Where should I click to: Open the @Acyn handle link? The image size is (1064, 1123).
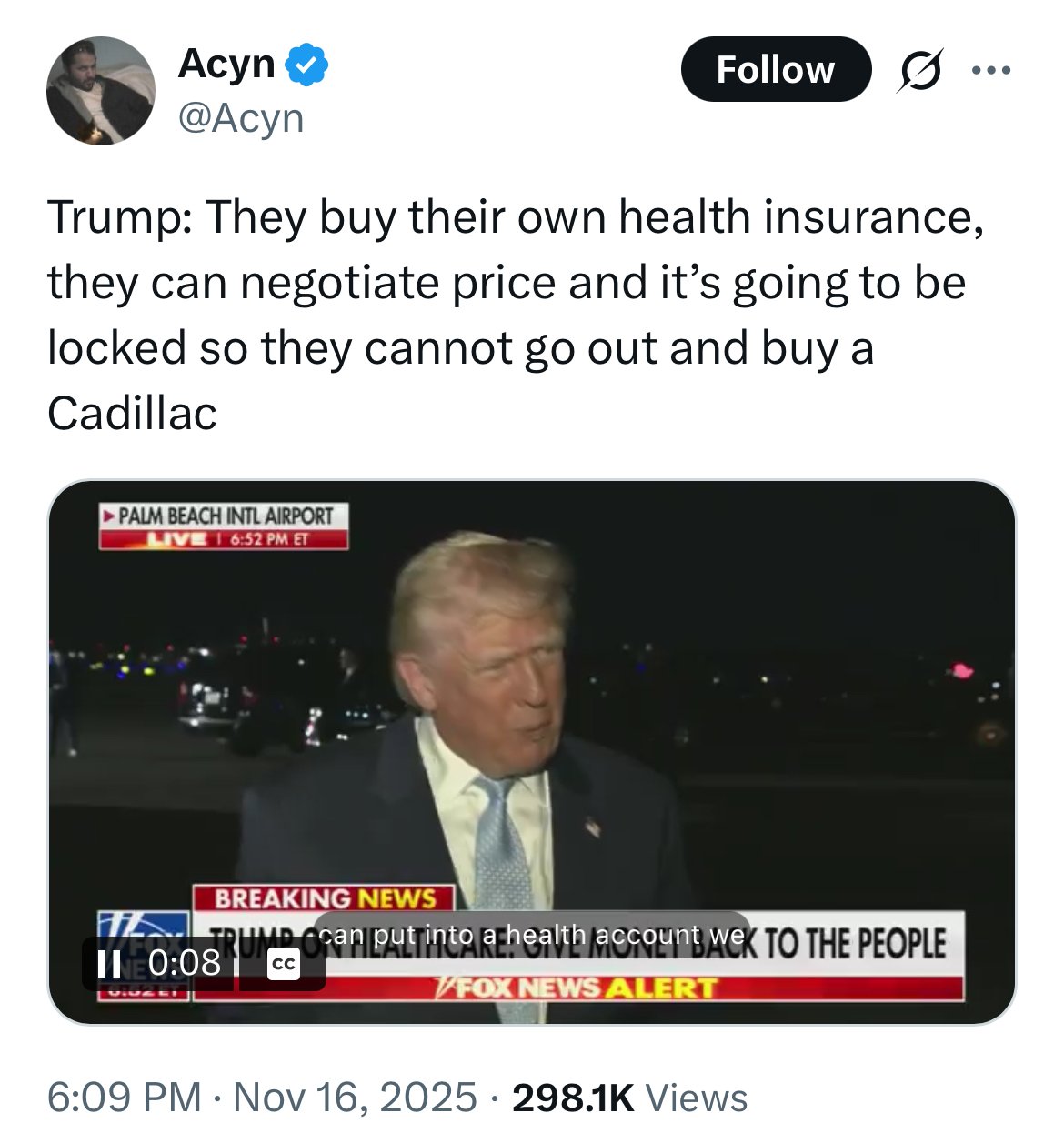point(241,118)
